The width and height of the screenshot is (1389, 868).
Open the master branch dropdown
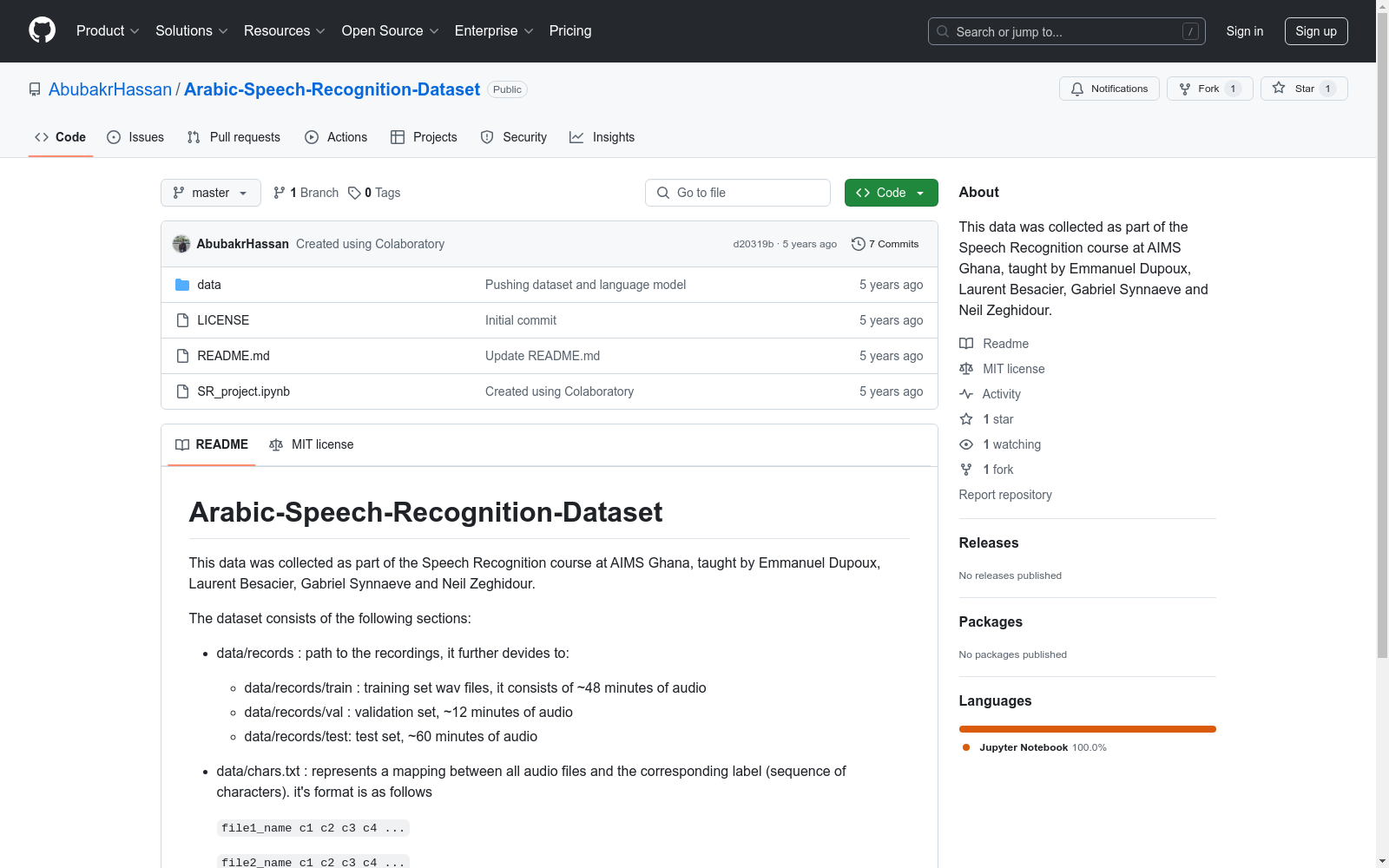[211, 193]
